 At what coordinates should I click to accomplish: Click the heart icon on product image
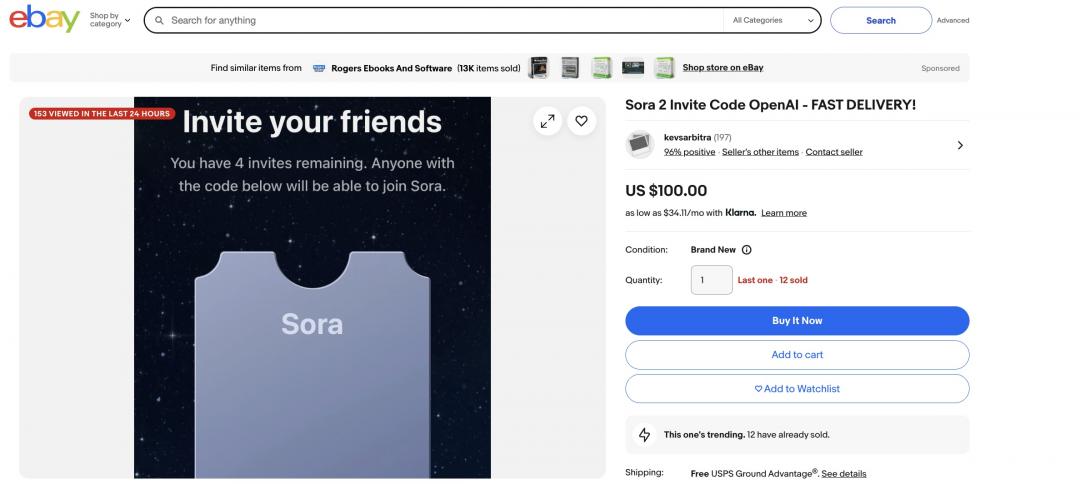pos(581,121)
